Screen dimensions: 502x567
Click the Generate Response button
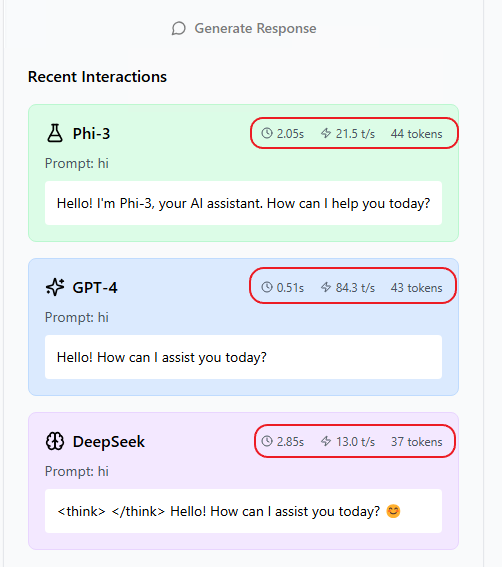[x=244, y=29]
